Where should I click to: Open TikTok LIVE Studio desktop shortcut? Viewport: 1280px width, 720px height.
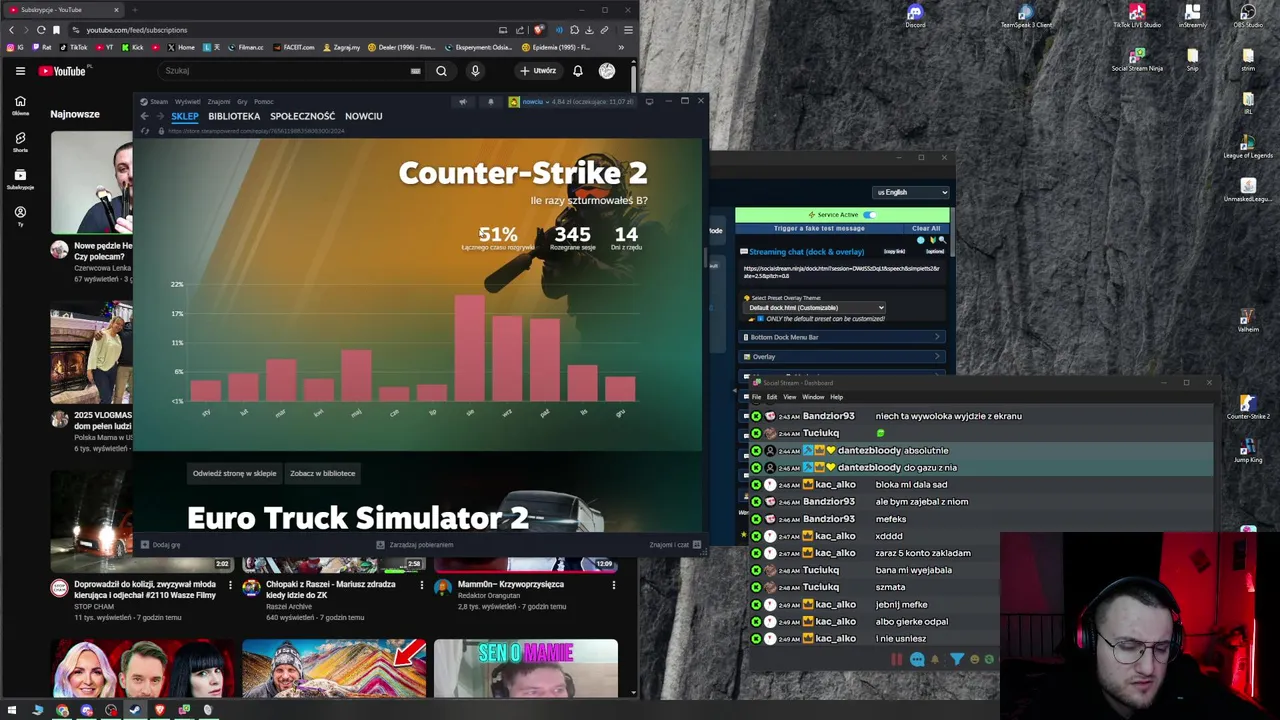[1137, 16]
